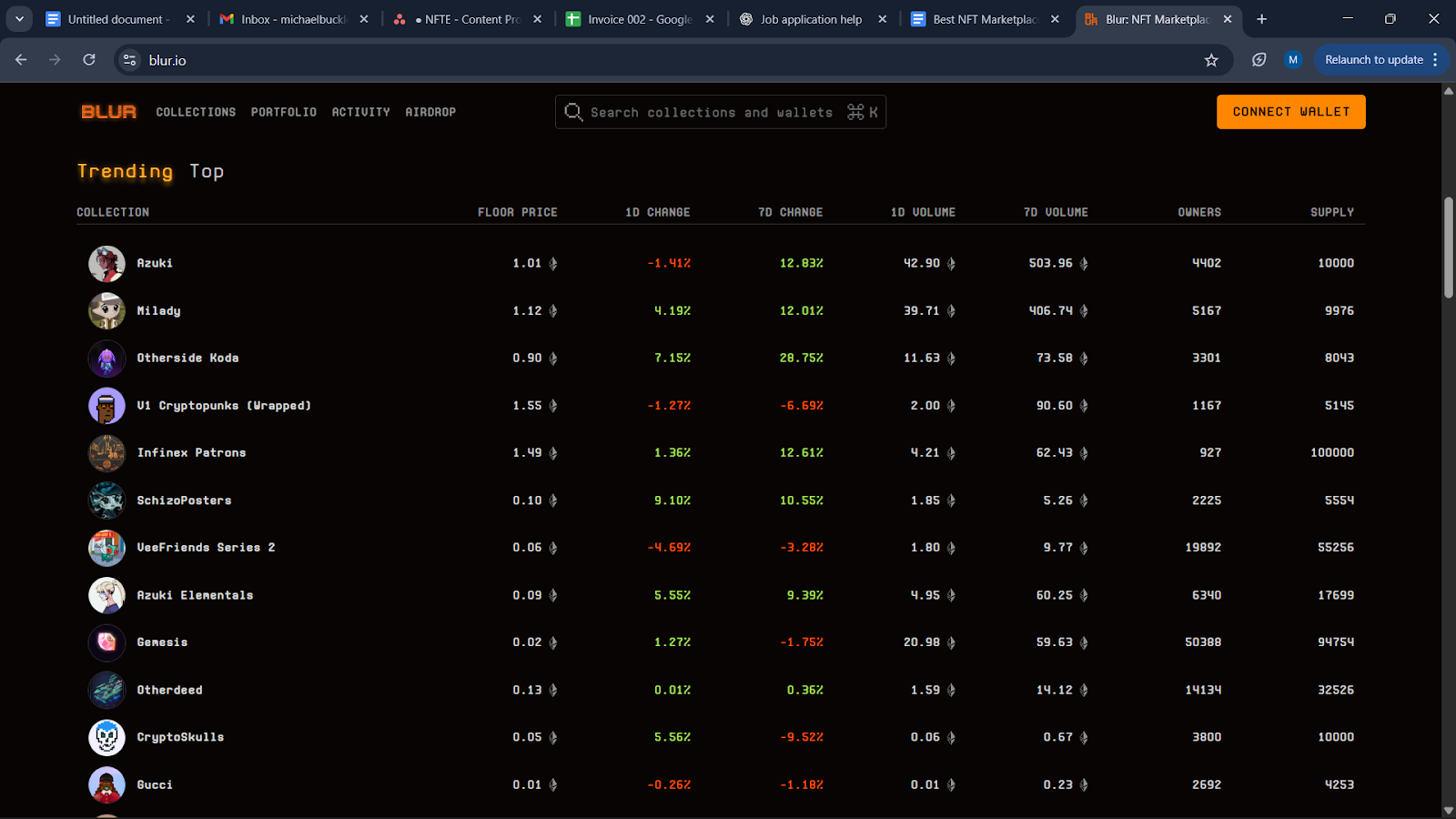Screen dimensions: 1456x819
Task: Click the page vertical scrollbar thumb
Action: [1448, 246]
